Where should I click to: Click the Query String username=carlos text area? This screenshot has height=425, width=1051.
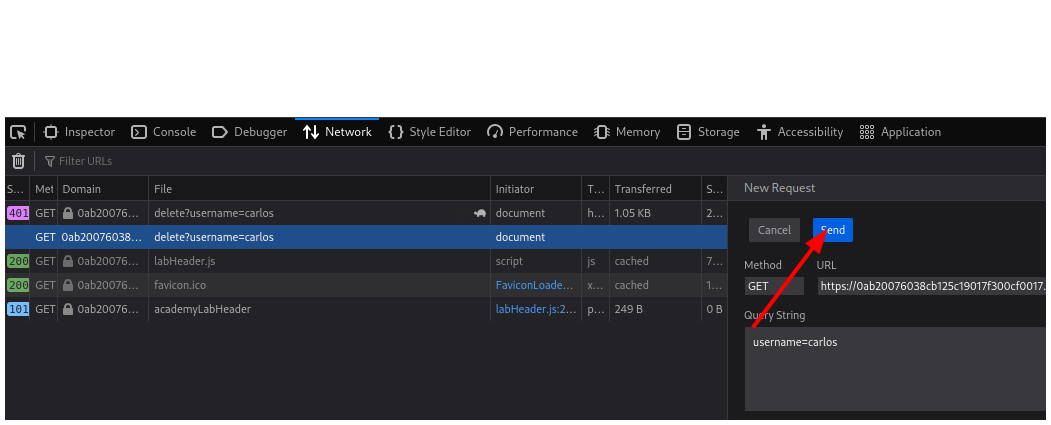click(x=895, y=368)
